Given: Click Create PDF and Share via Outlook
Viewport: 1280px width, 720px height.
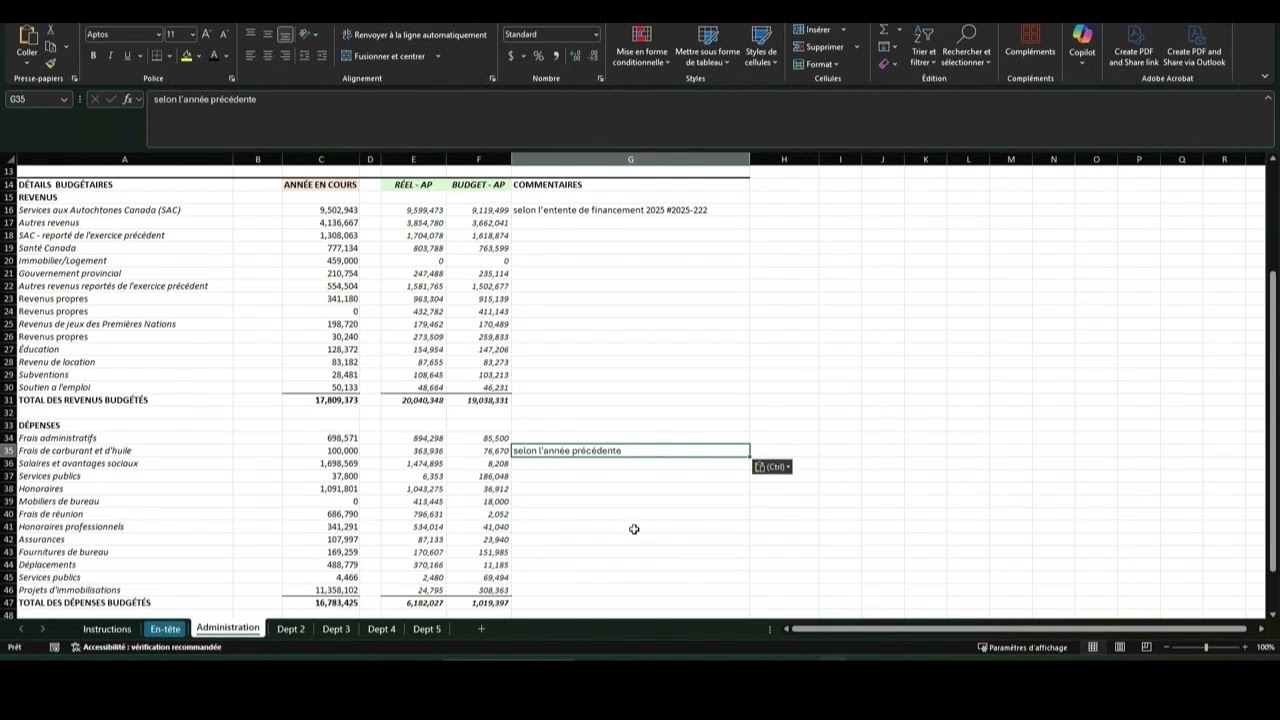Looking at the screenshot, I should pyautogui.click(x=1194, y=46).
